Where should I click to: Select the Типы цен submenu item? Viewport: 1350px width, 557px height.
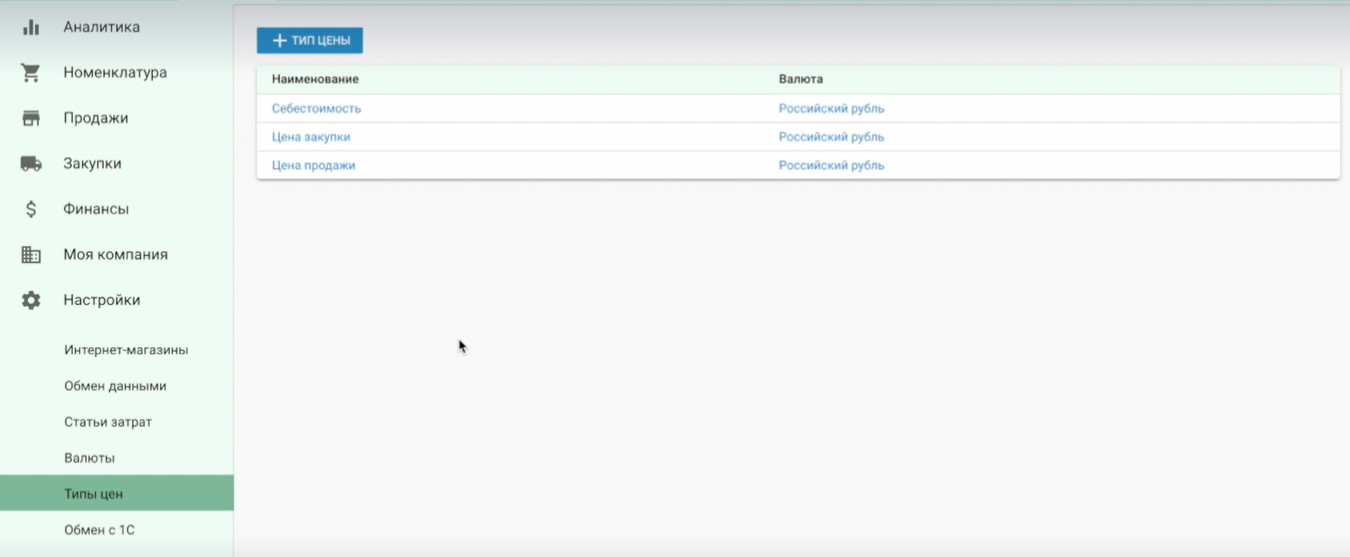click(117, 494)
